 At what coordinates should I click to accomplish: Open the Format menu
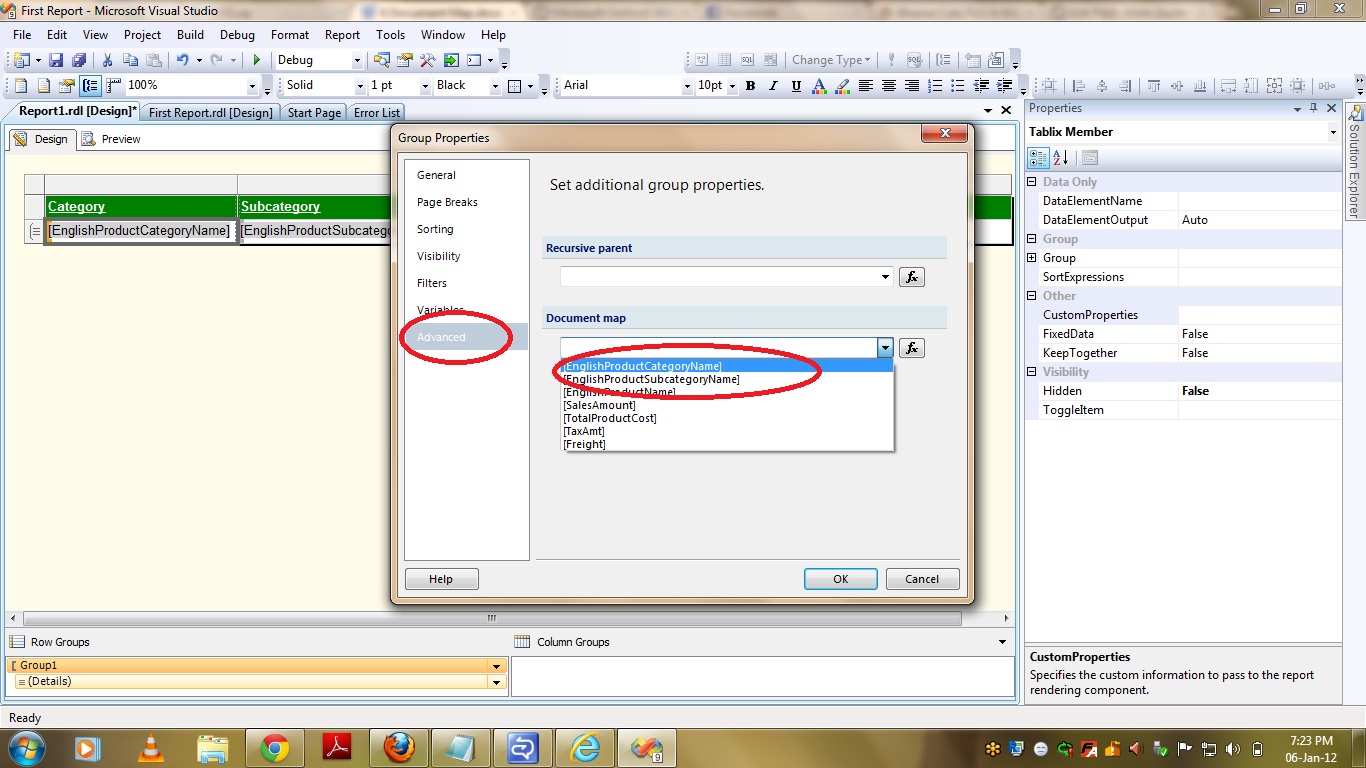click(289, 35)
